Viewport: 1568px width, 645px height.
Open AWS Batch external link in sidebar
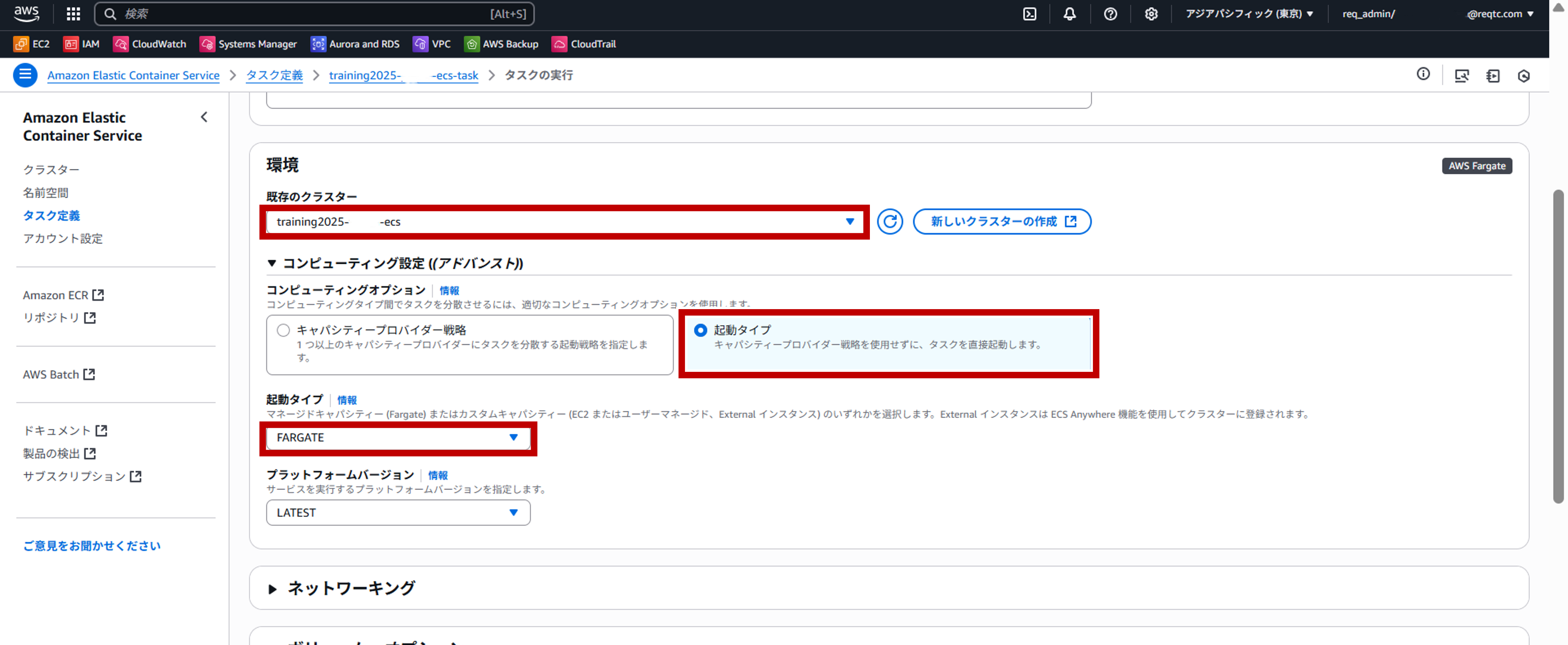59,375
